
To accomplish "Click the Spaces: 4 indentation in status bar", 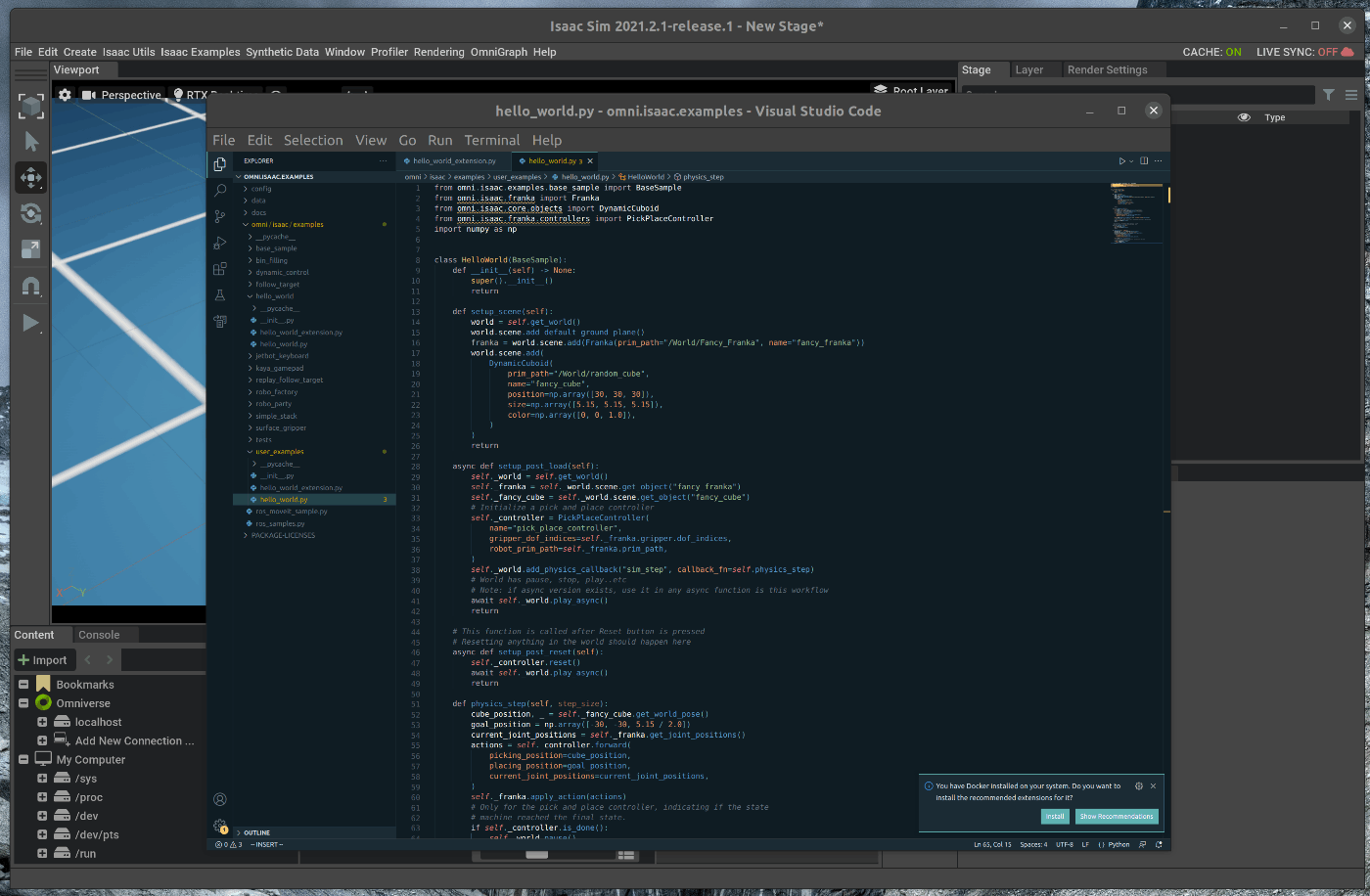I will coord(1033,844).
